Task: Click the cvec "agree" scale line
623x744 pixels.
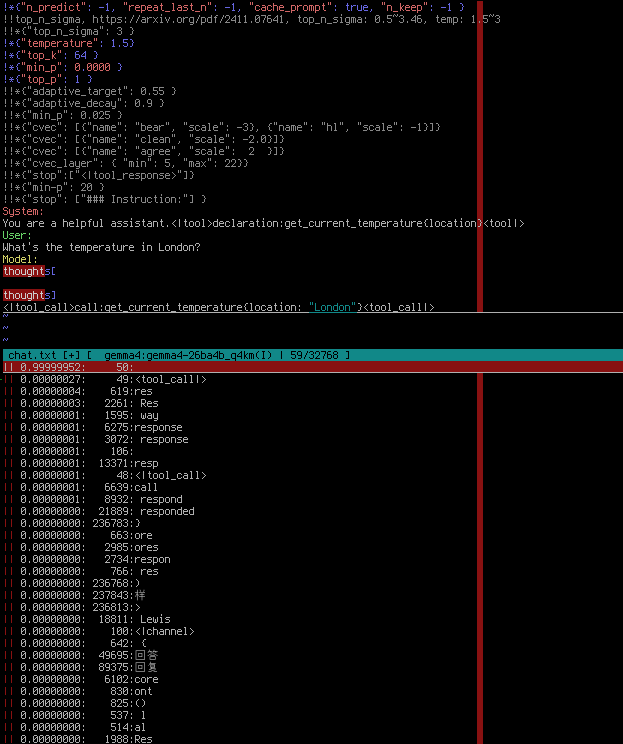Action: tap(144, 151)
